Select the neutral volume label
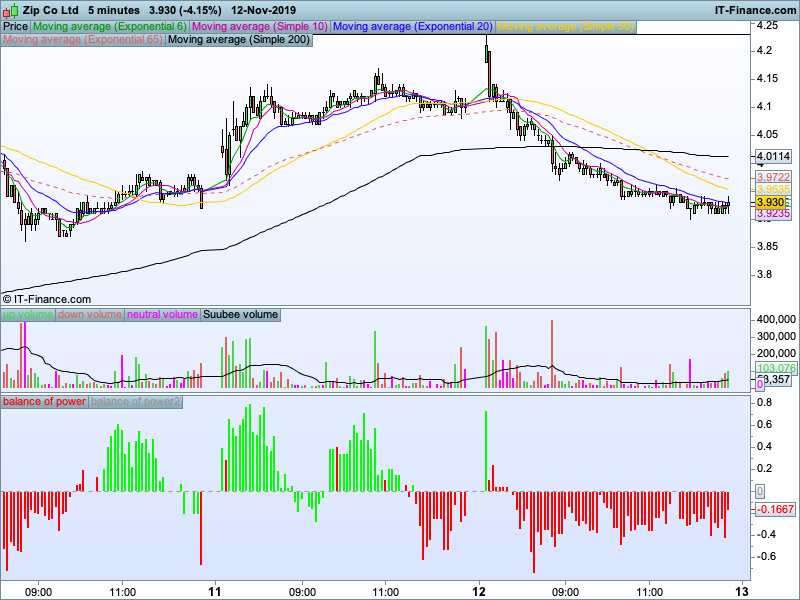The height and width of the screenshot is (600, 800). pyautogui.click(x=162, y=314)
